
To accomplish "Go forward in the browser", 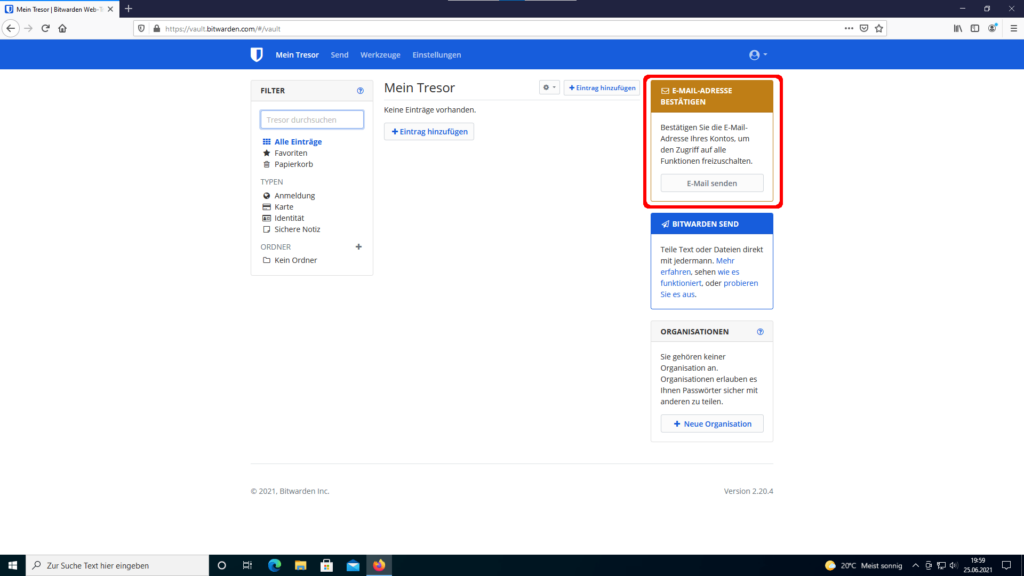I will click(x=28, y=29).
